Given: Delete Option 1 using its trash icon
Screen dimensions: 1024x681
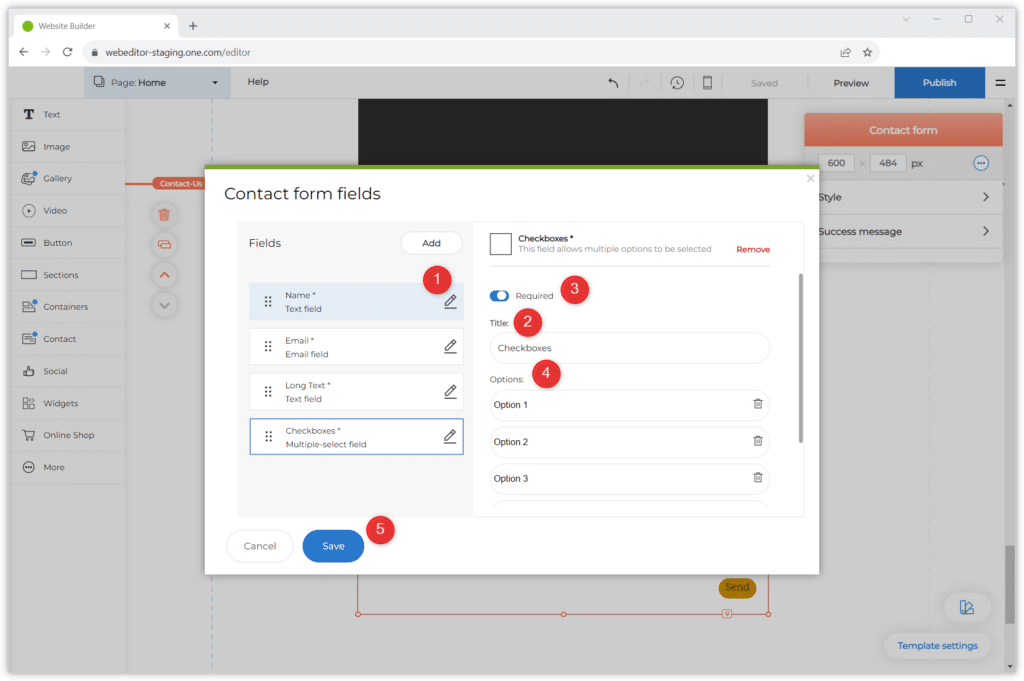Looking at the screenshot, I should (x=757, y=404).
